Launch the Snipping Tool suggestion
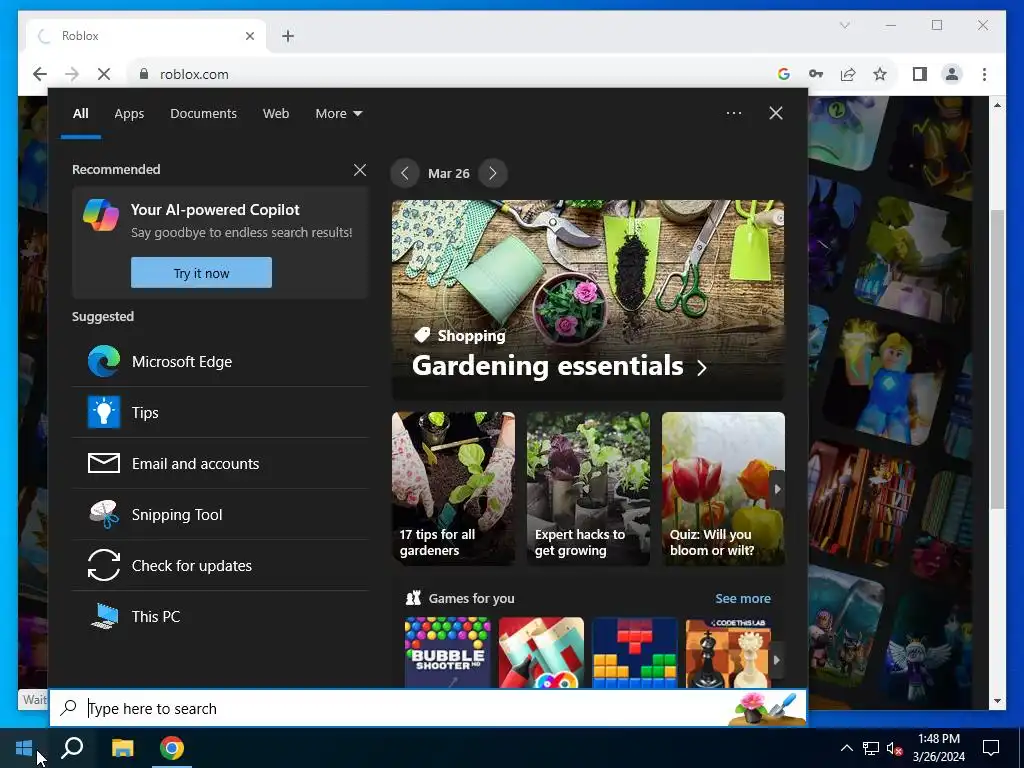 tap(220, 515)
